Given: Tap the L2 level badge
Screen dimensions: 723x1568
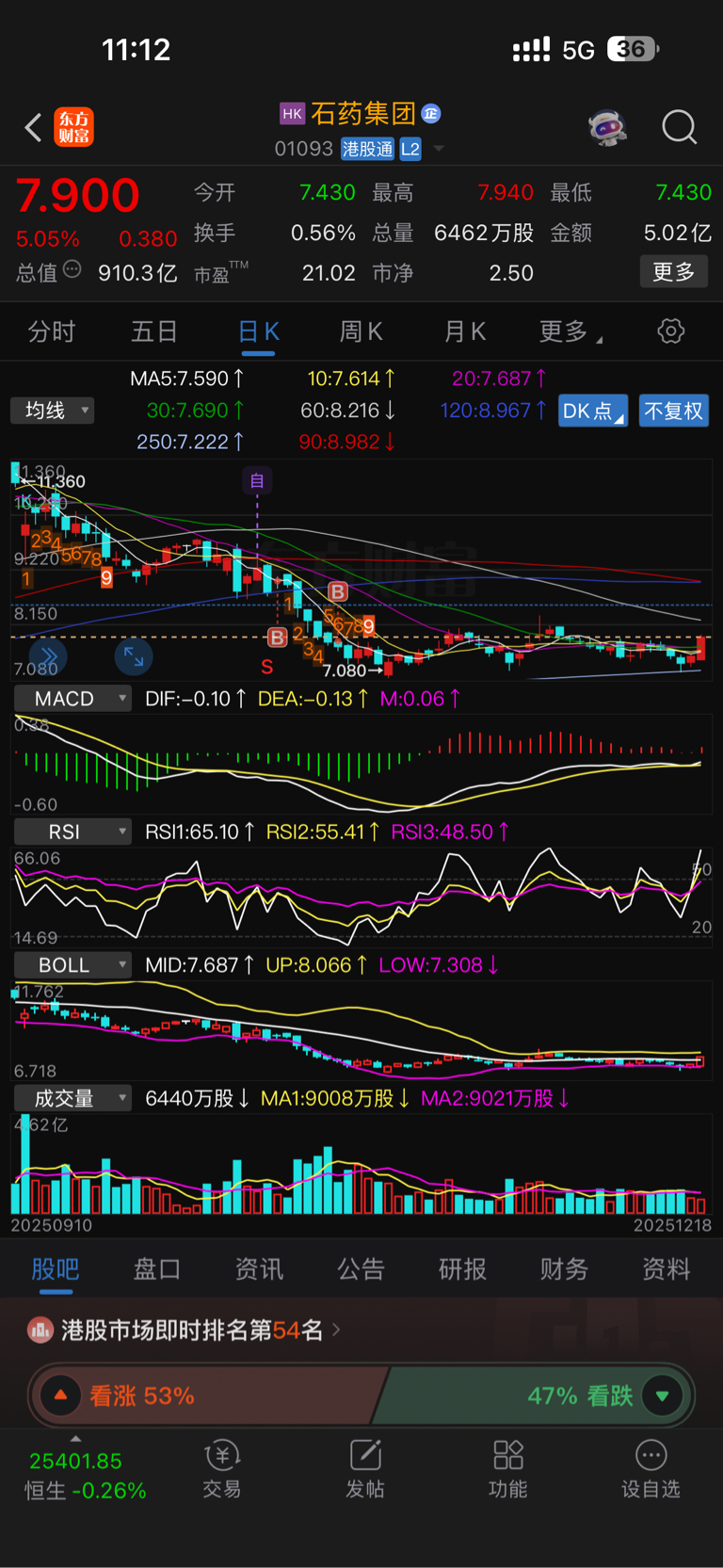Looking at the screenshot, I should click(410, 149).
